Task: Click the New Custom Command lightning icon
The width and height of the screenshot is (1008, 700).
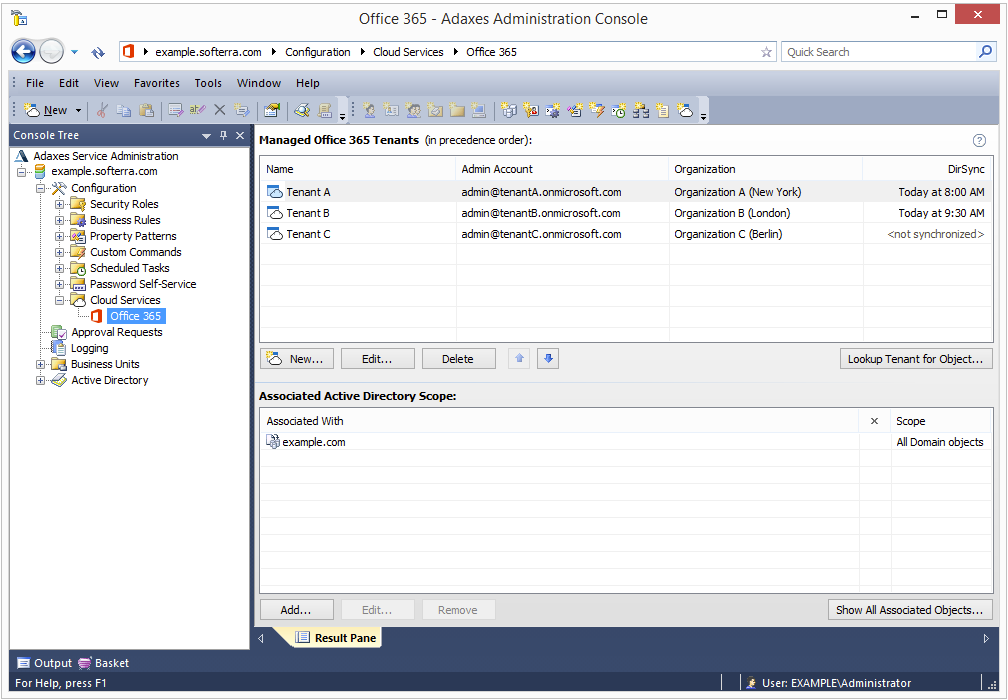Action: coord(597,111)
